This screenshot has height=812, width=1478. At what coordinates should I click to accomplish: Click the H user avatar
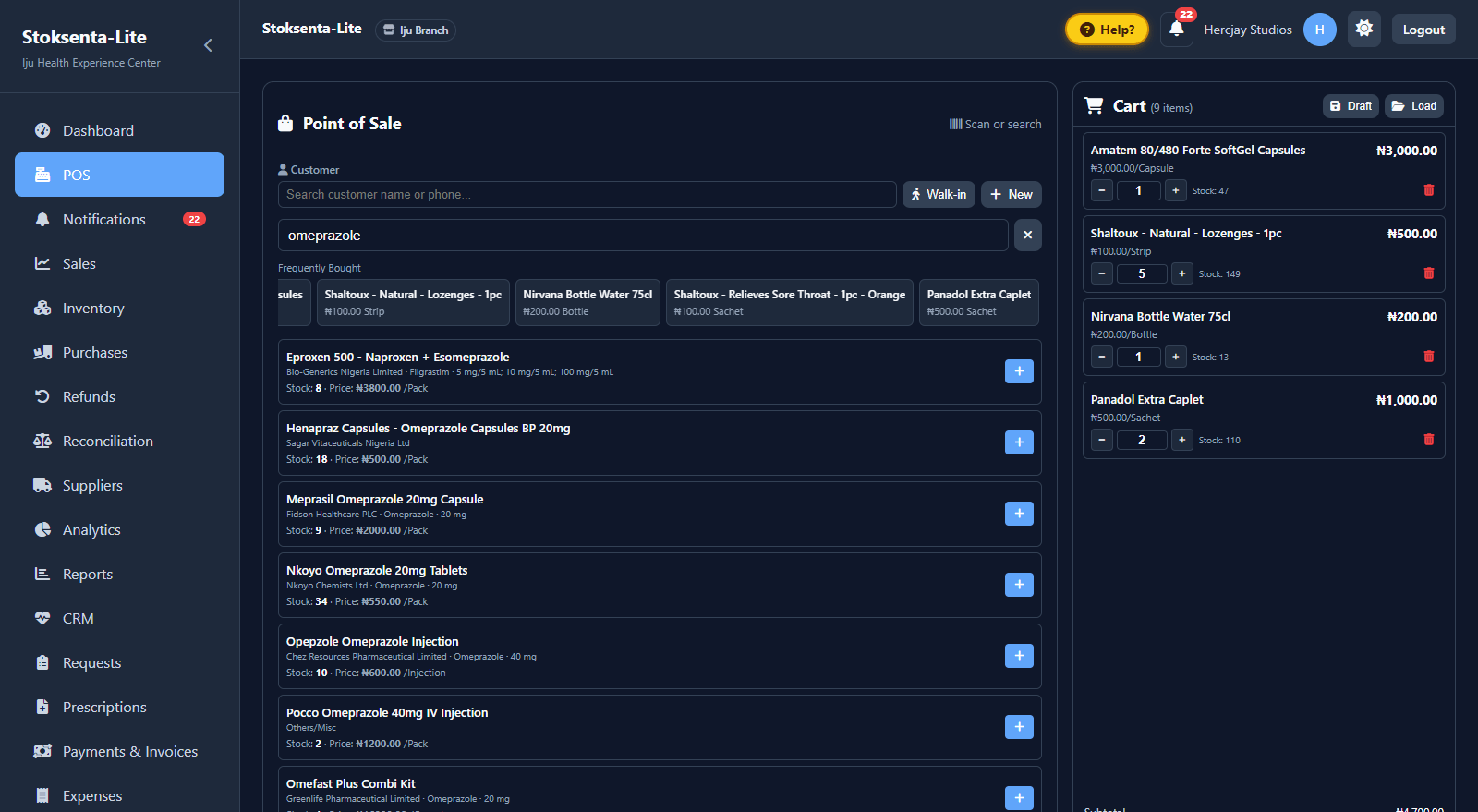coord(1319,30)
